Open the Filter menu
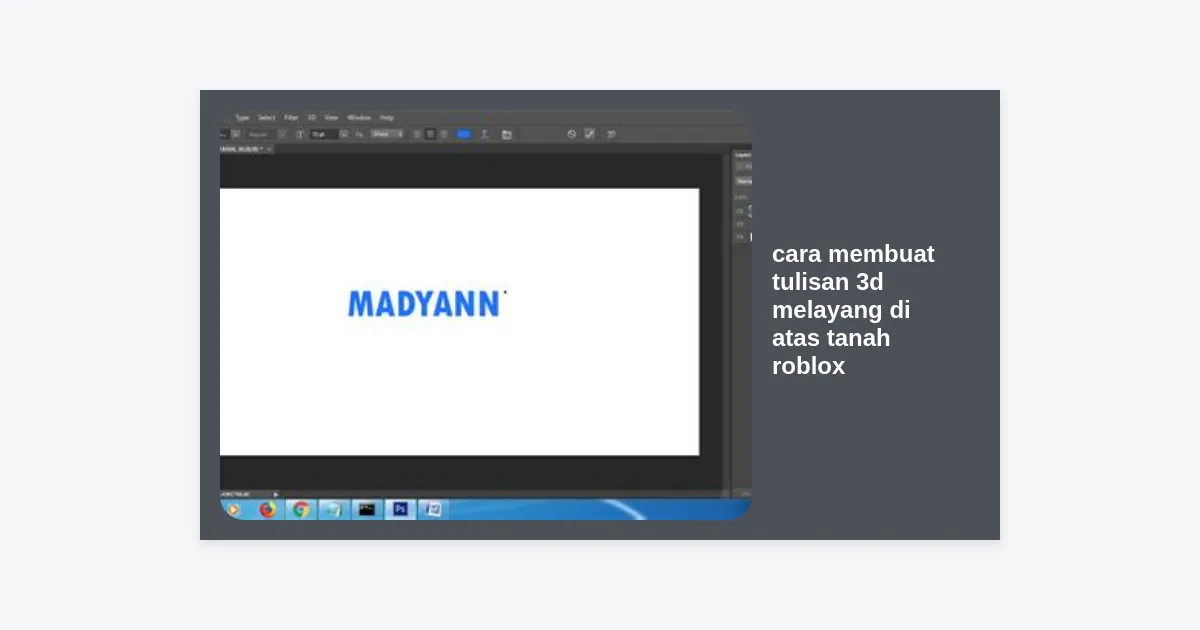Screen dimensions: 1200x630 (291, 117)
